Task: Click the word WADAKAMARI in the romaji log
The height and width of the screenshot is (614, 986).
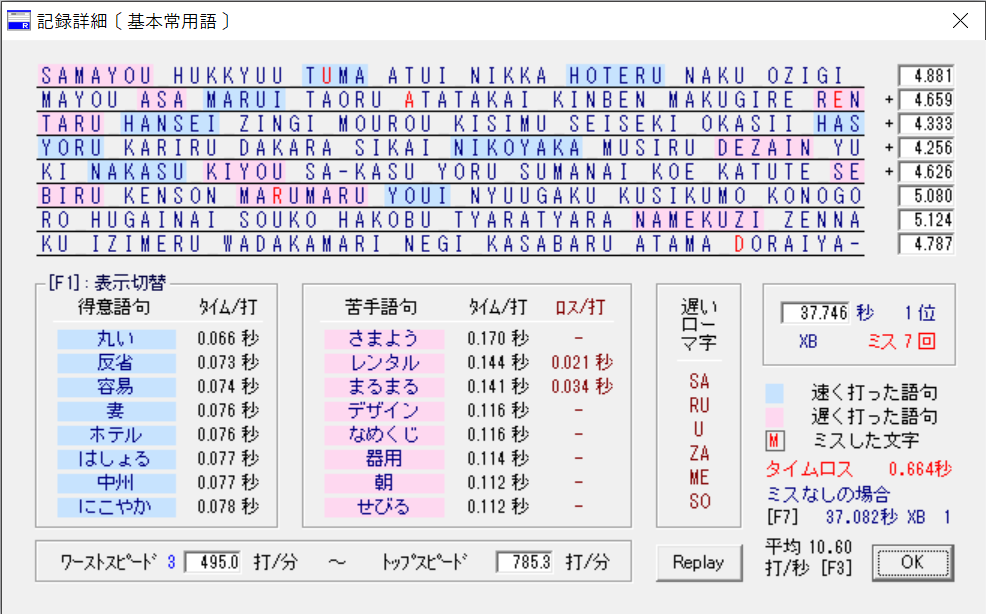Action: pos(302,244)
